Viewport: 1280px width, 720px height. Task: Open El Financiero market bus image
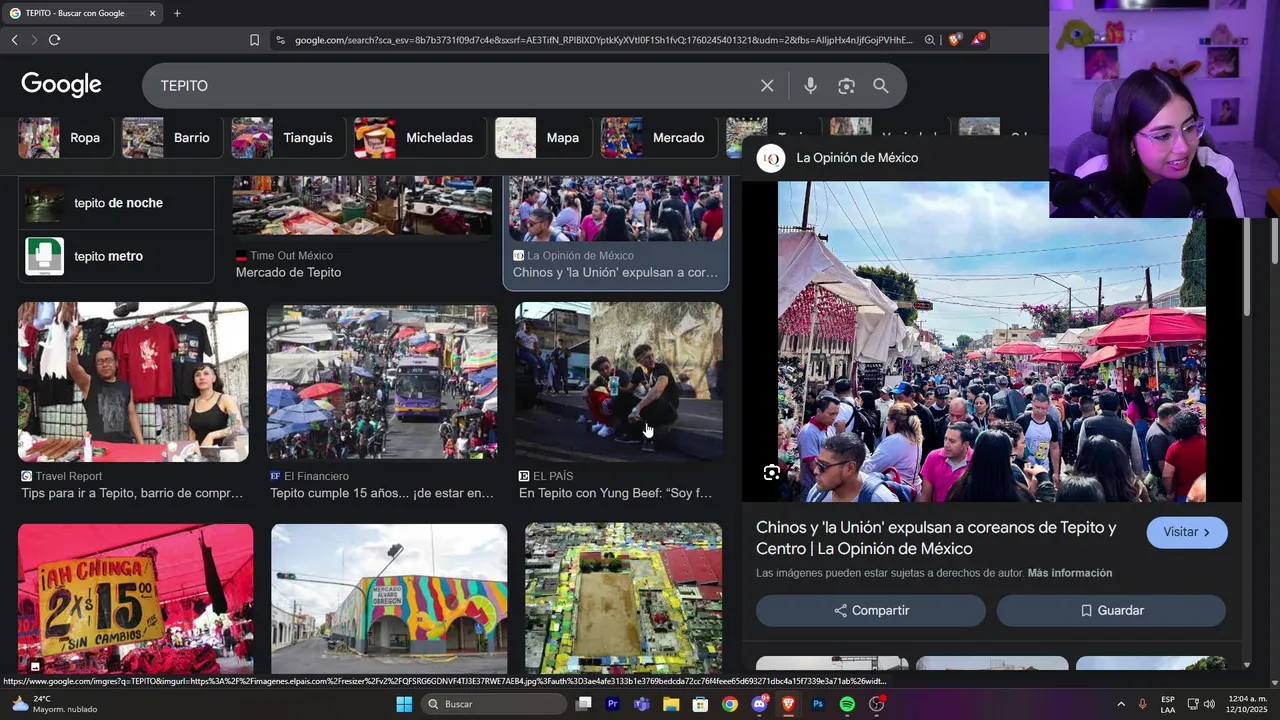382,382
